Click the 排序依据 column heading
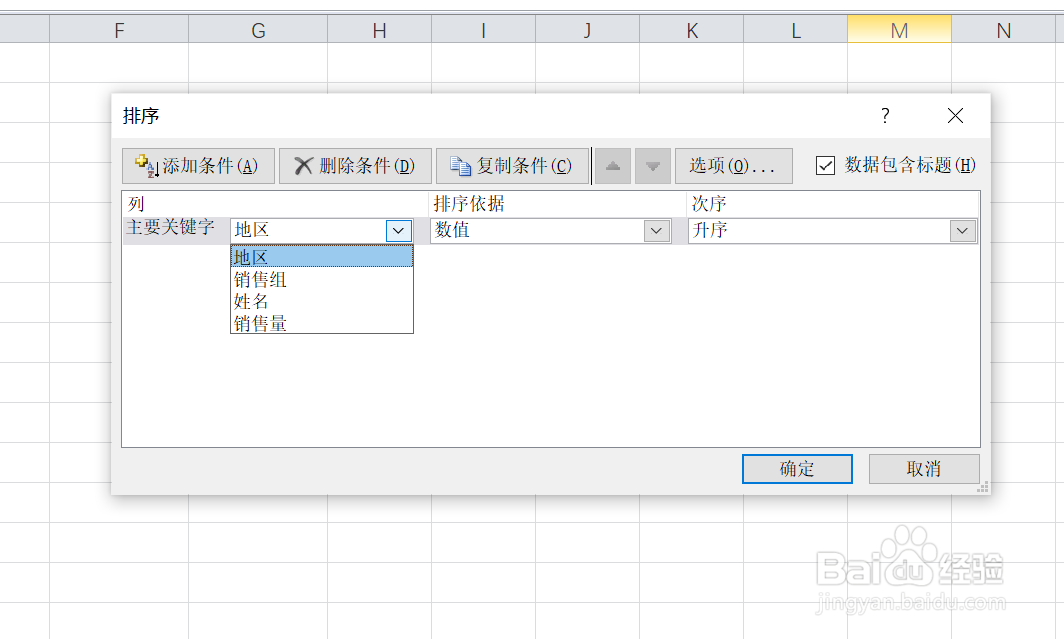 coord(469,204)
